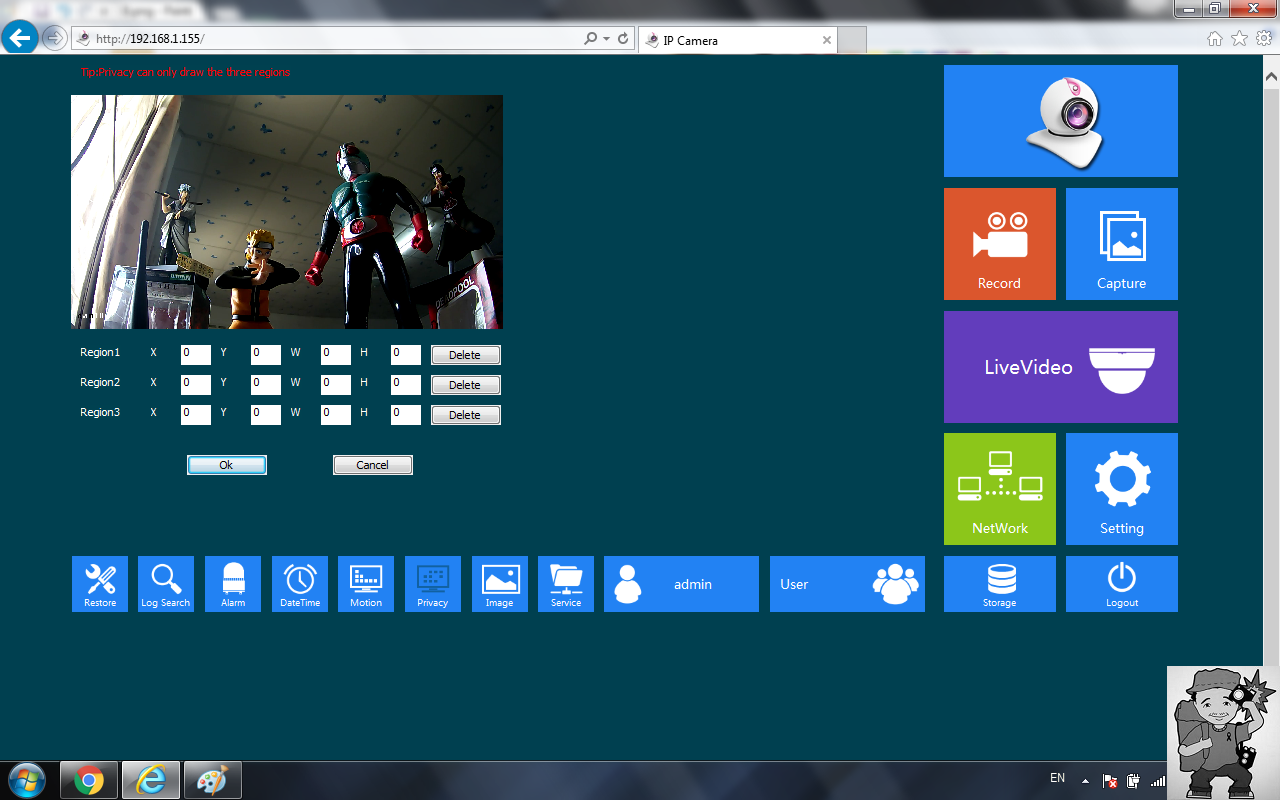1280x800 pixels.
Task: Close the IP Camera tab
Action: pyautogui.click(x=827, y=41)
